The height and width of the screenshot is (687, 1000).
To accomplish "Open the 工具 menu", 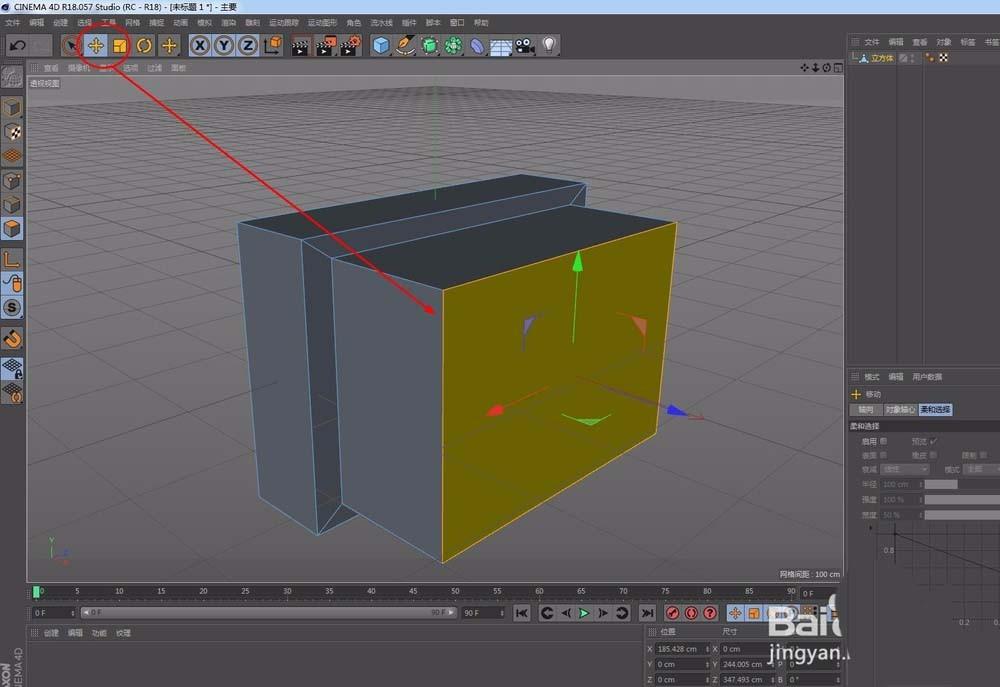I will (x=106, y=22).
